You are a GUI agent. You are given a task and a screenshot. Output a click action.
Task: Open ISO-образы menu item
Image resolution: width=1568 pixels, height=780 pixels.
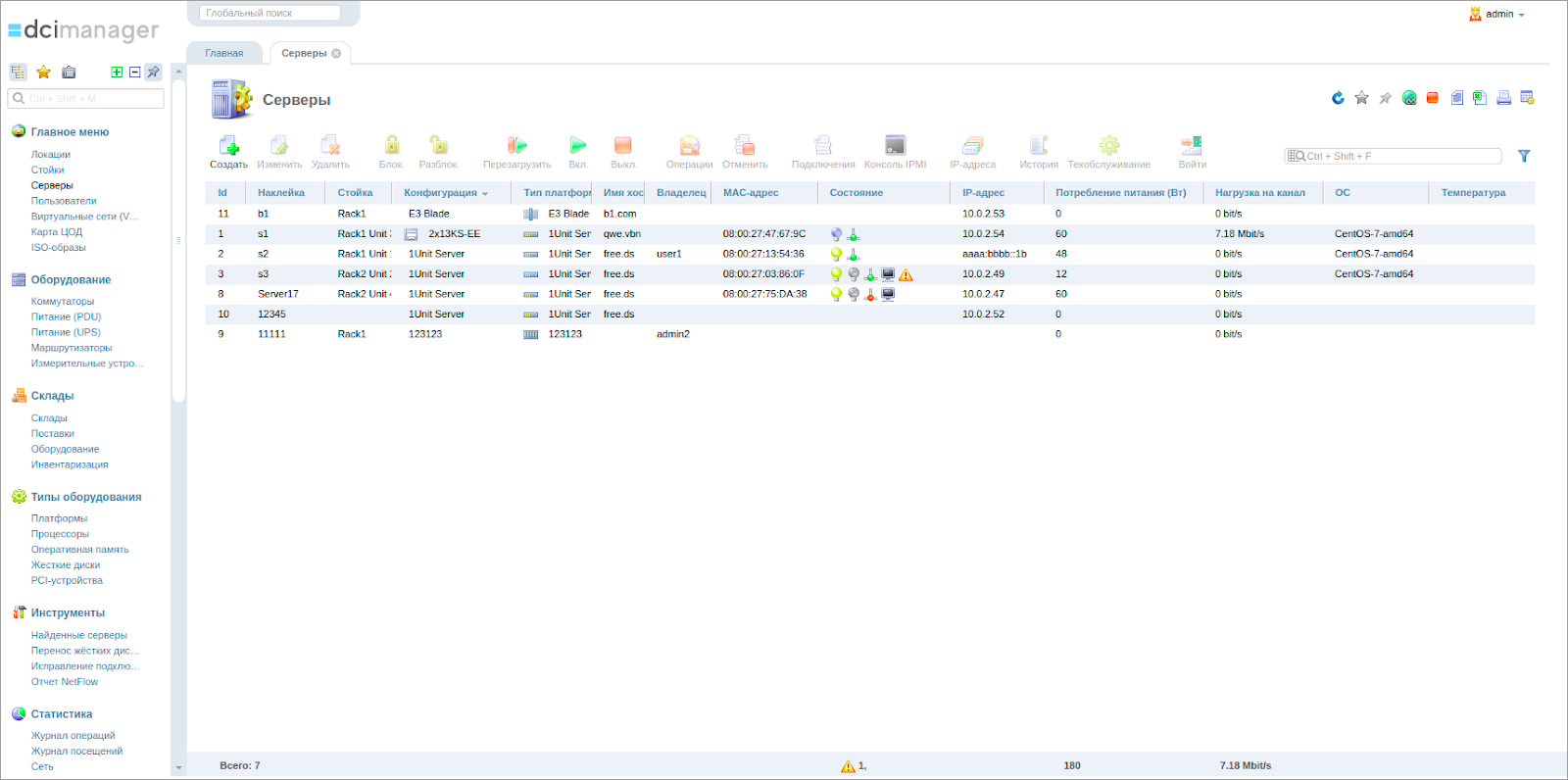click(58, 248)
